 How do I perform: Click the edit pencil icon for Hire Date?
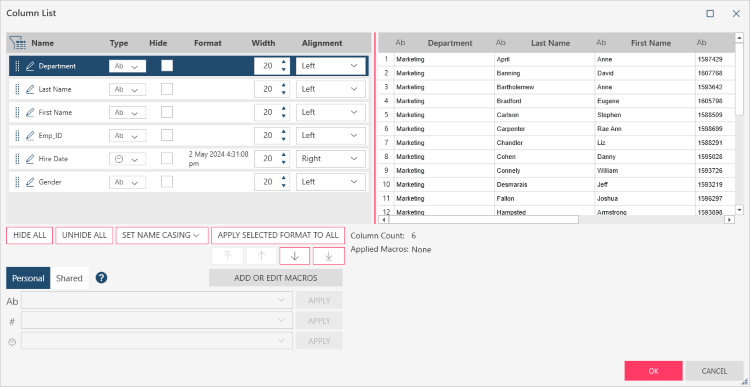coord(30,158)
